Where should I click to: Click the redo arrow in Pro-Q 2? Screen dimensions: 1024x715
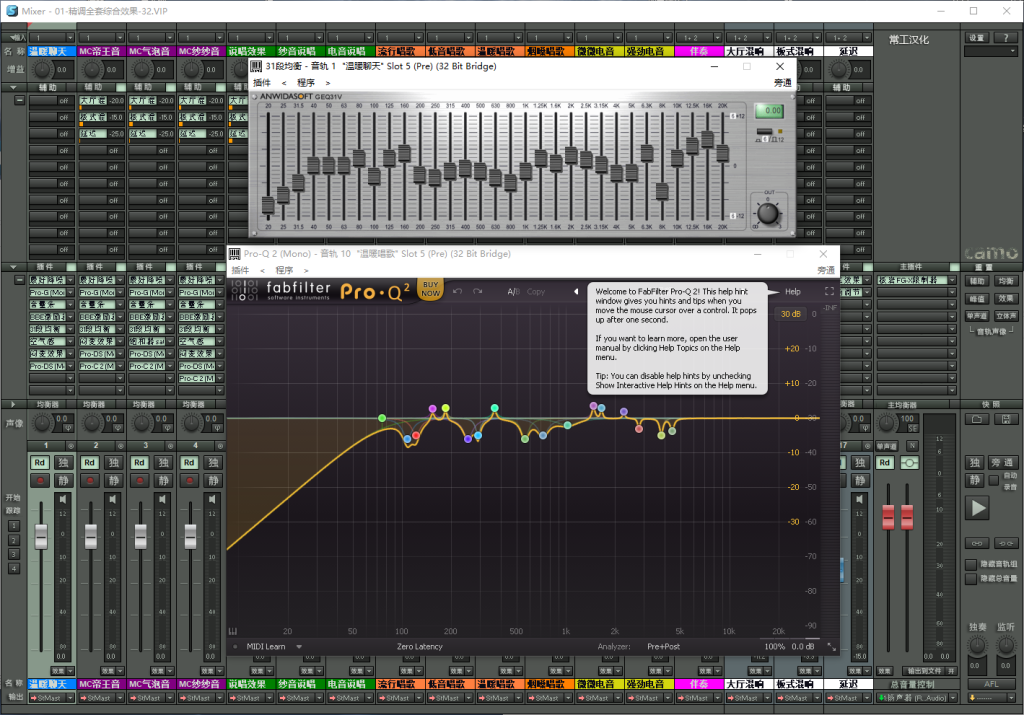[478, 291]
